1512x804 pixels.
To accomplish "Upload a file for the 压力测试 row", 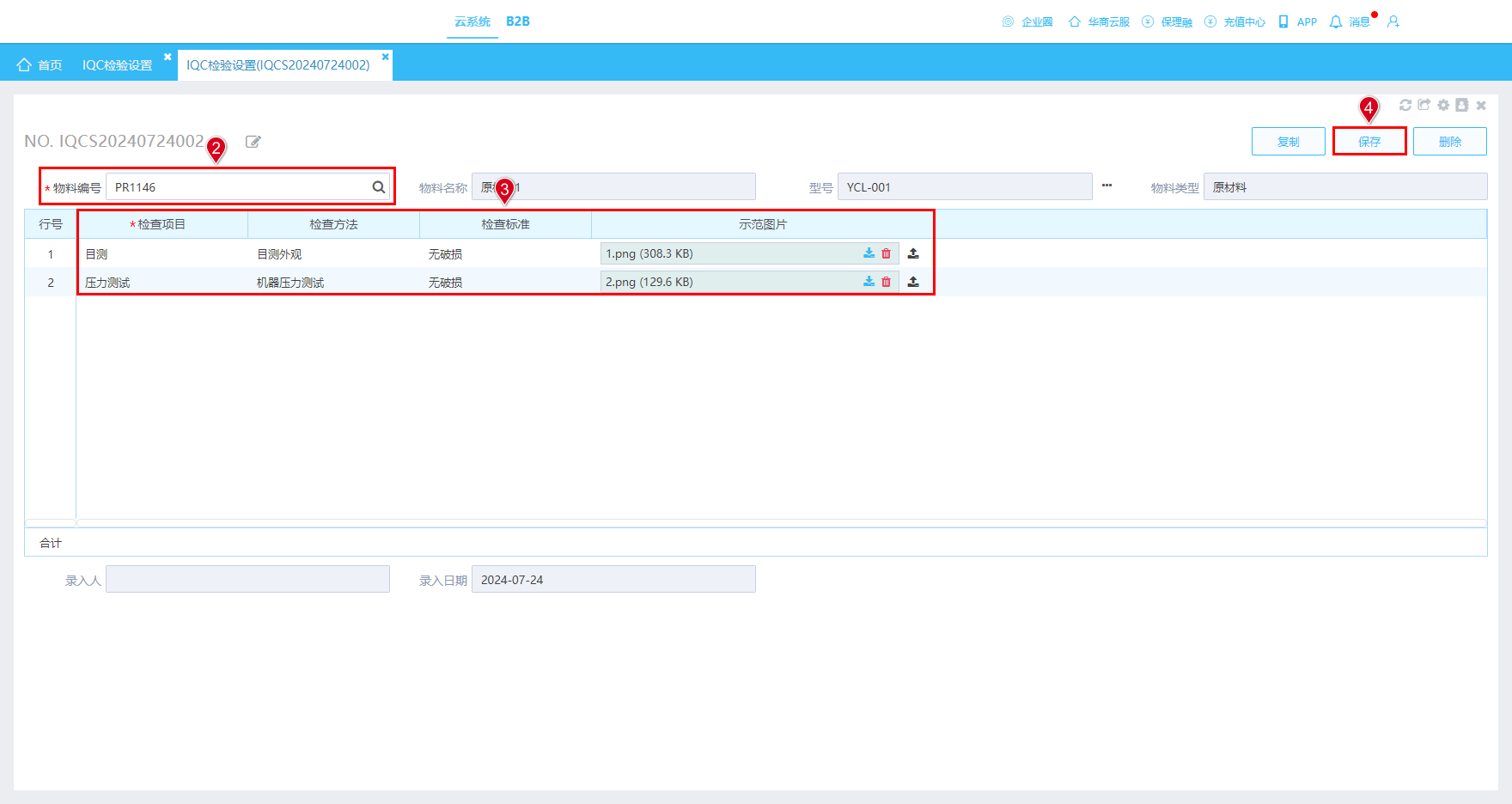I will tap(913, 282).
